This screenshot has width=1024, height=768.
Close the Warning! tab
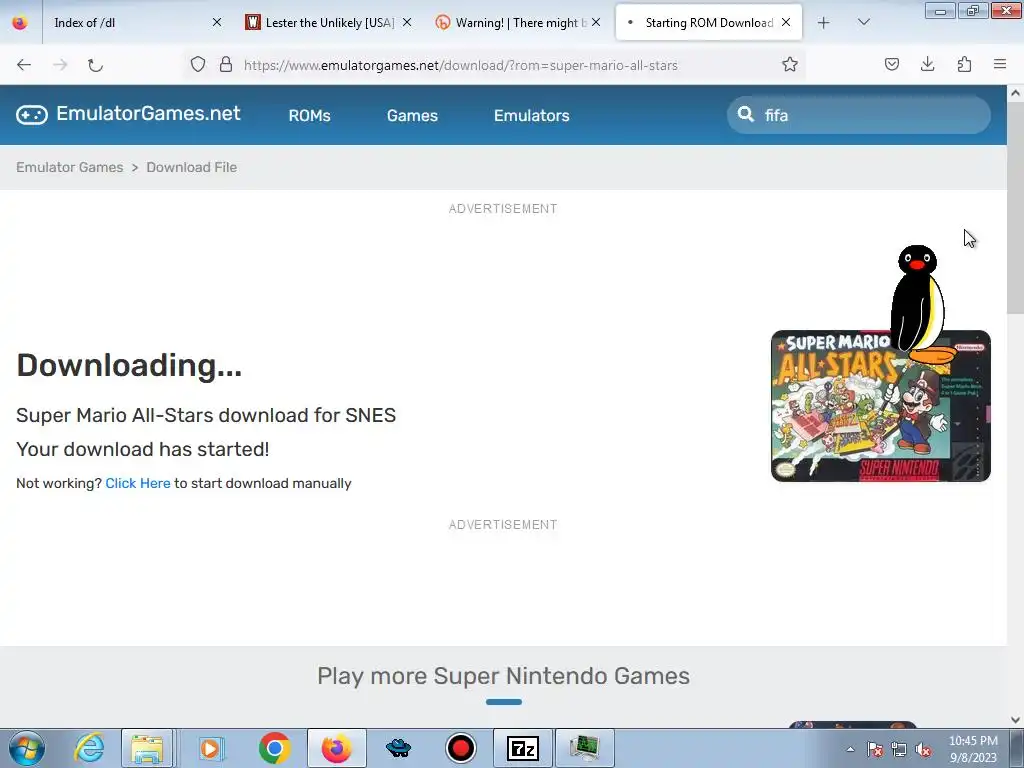(x=596, y=23)
